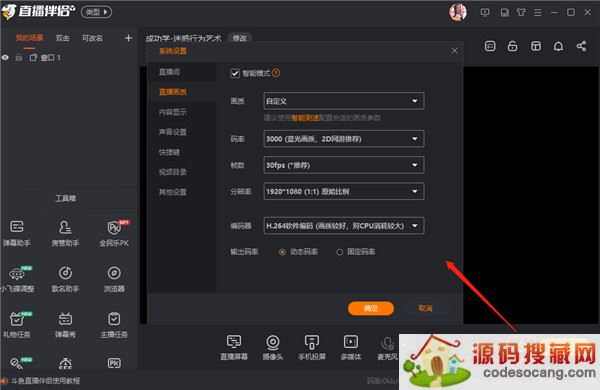
Task: Open the 弹幕助手 tool
Action: (x=16, y=233)
